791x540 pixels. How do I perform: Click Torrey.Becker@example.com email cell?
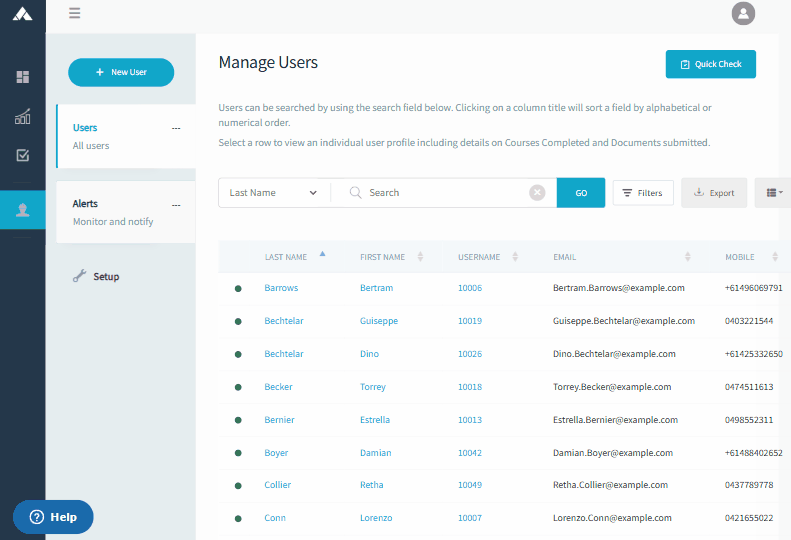point(612,387)
